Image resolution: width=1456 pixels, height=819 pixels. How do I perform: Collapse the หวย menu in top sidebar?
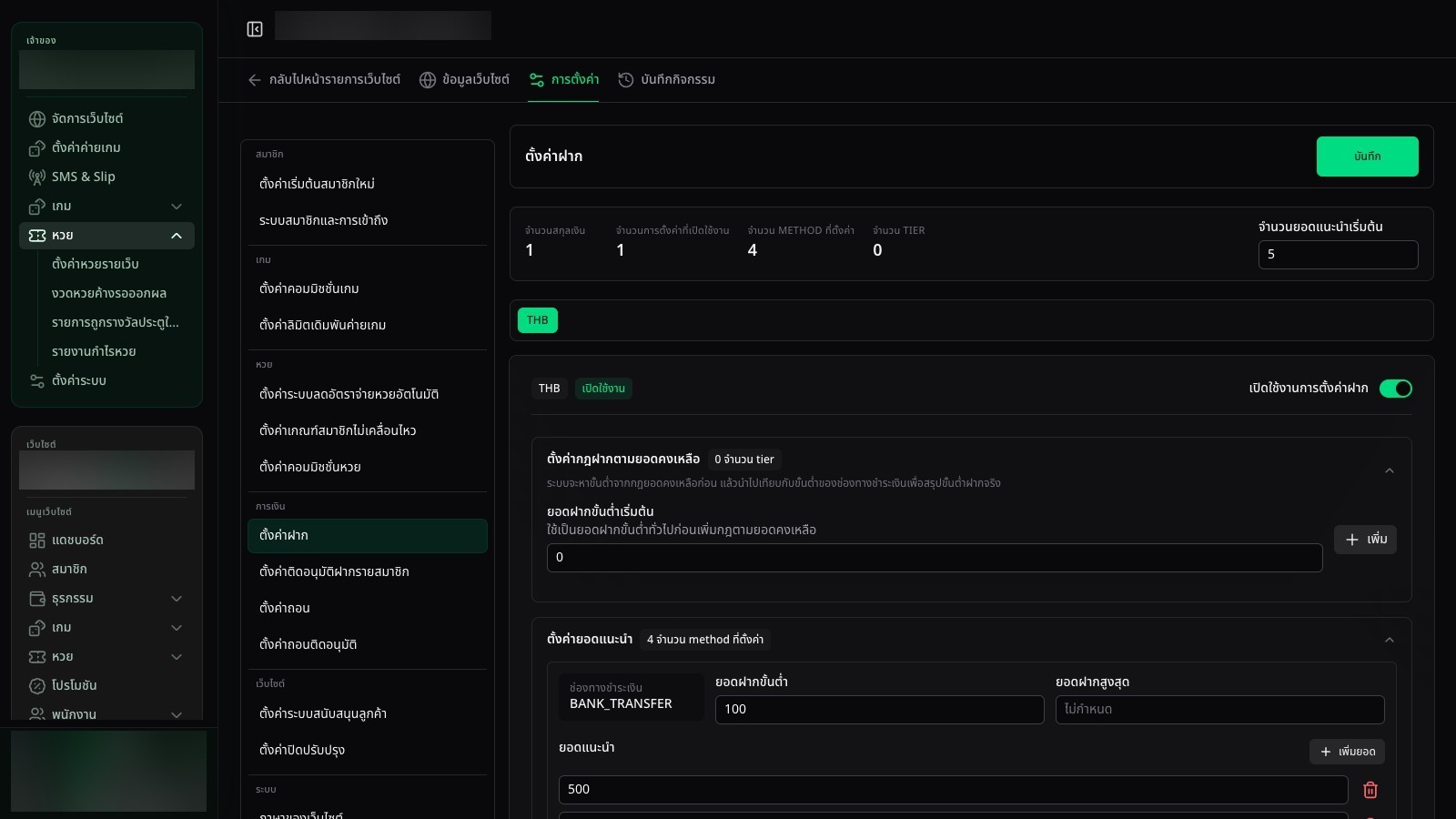coord(177,236)
